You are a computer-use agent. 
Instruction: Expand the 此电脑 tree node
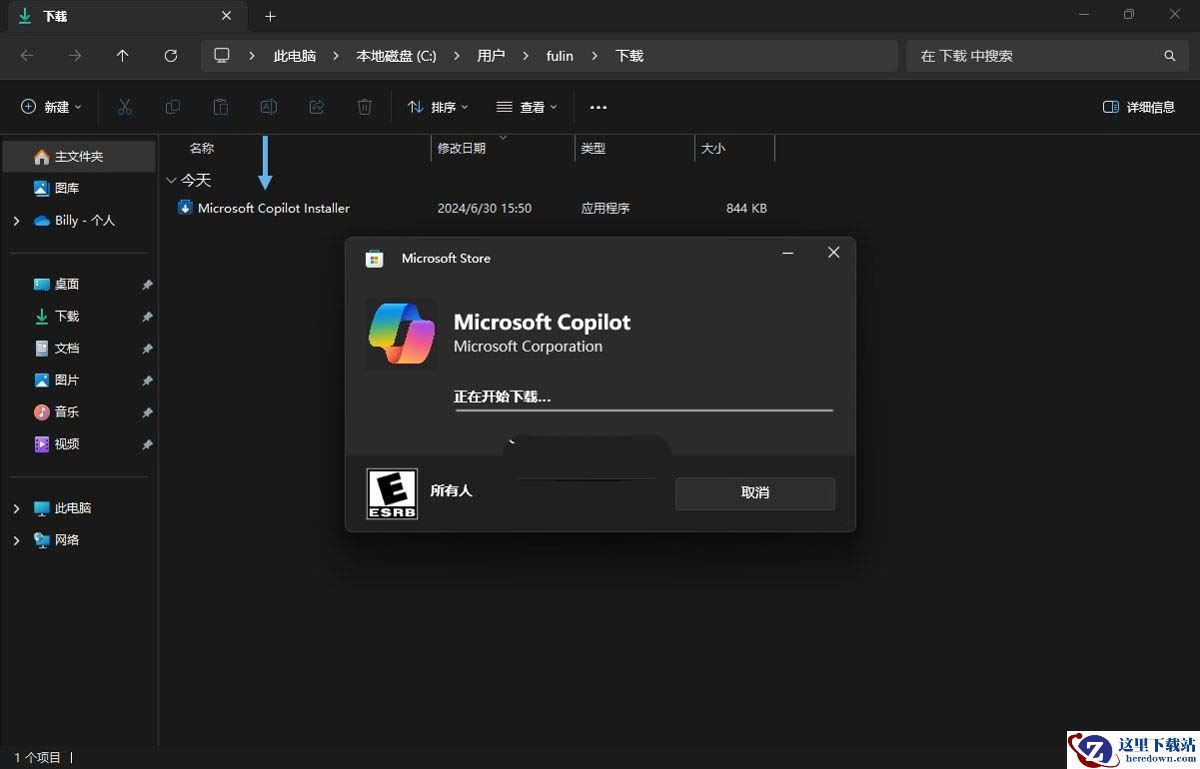tap(16, 508)
